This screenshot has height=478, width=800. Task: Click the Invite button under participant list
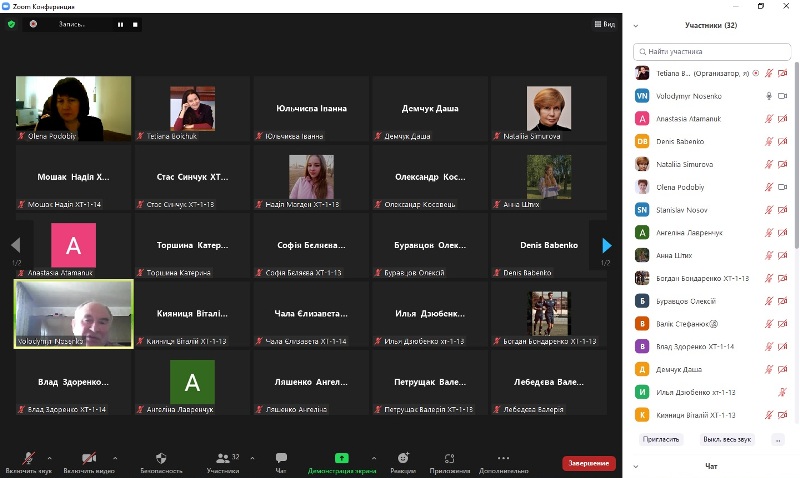[x=661, y=439]
